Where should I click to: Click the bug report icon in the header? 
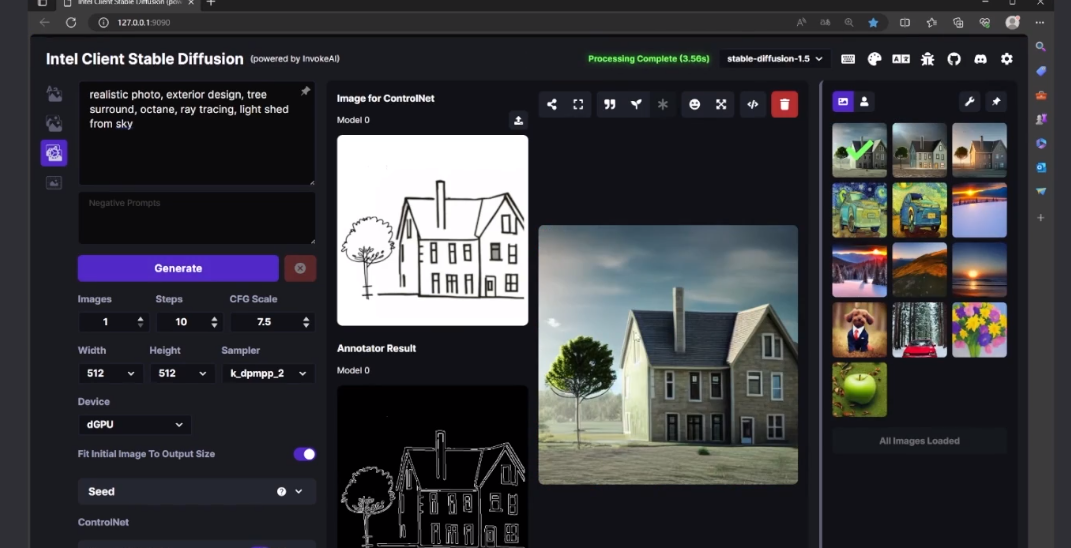[928, 59]
